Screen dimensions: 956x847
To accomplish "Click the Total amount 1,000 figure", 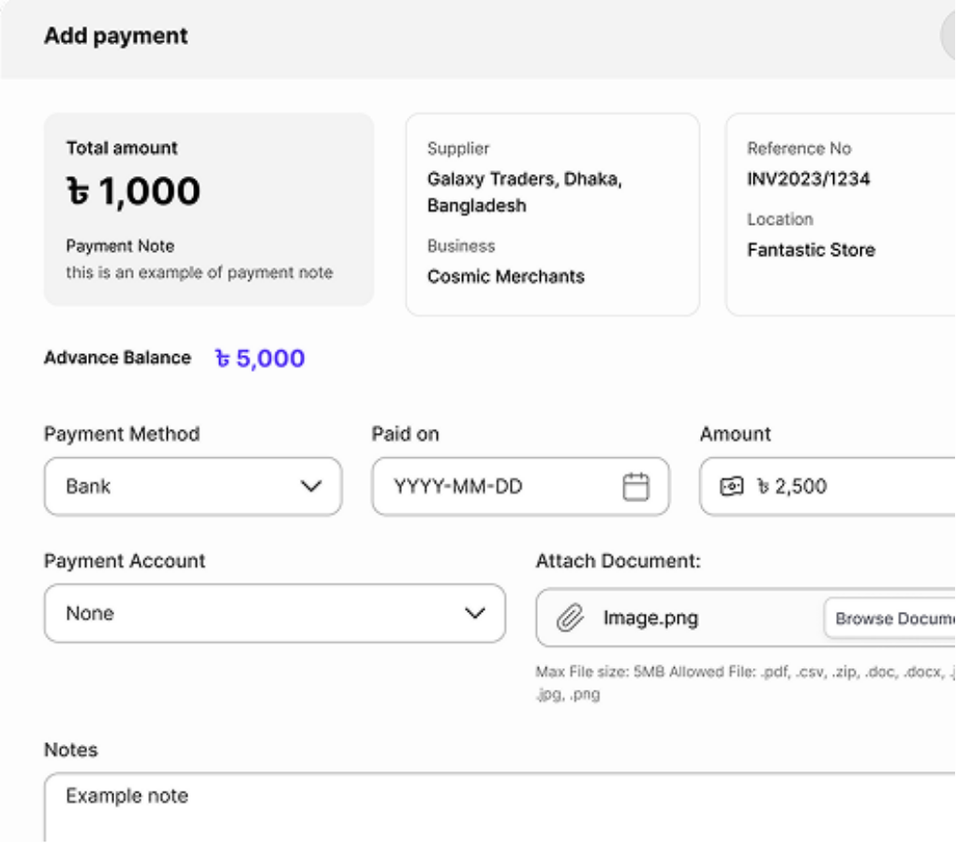I will [x=133, y=191].
